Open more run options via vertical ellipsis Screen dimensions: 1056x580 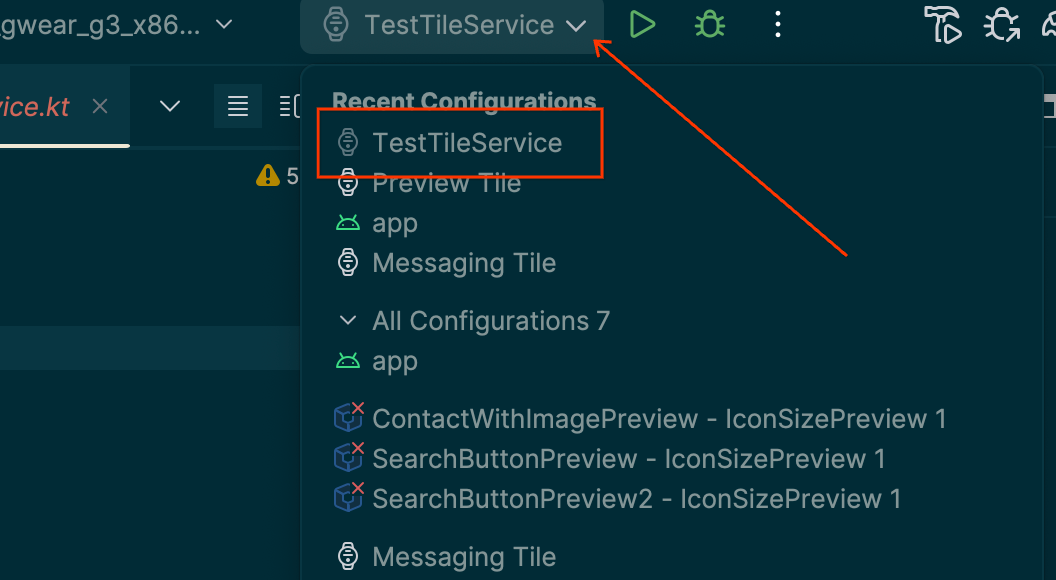tap(777, 24)
